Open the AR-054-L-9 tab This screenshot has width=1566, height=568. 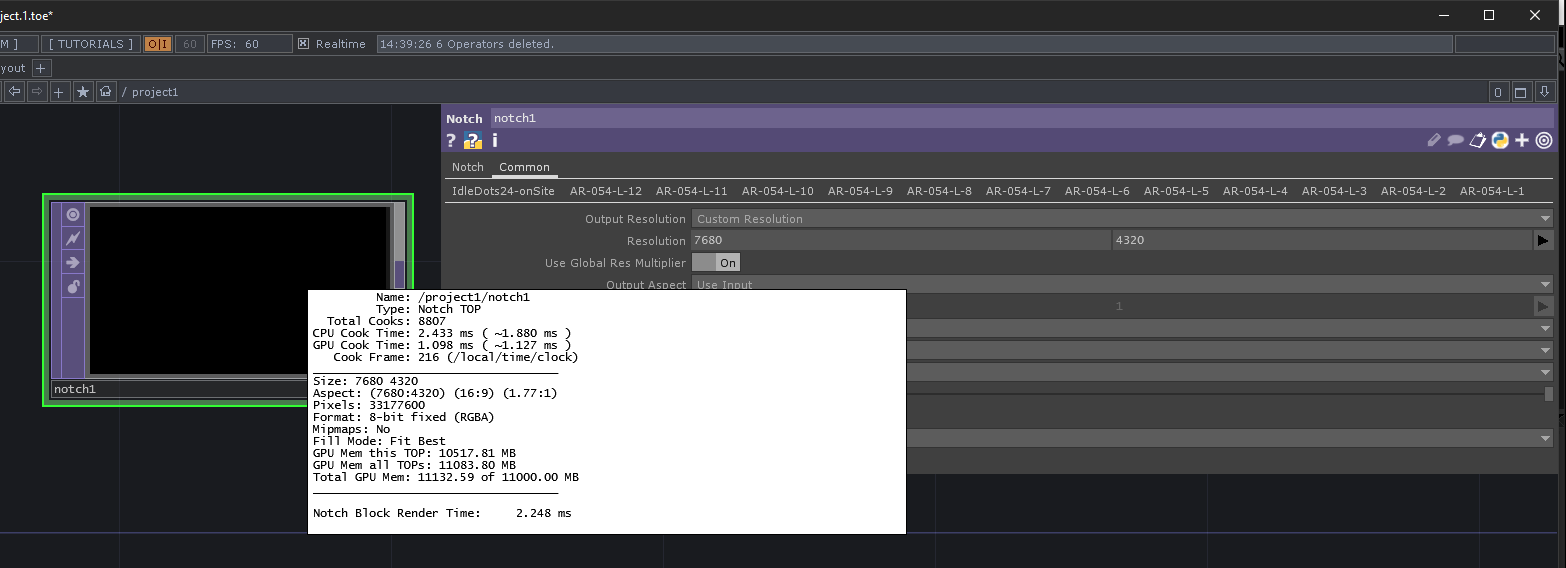tap(860, 191)
